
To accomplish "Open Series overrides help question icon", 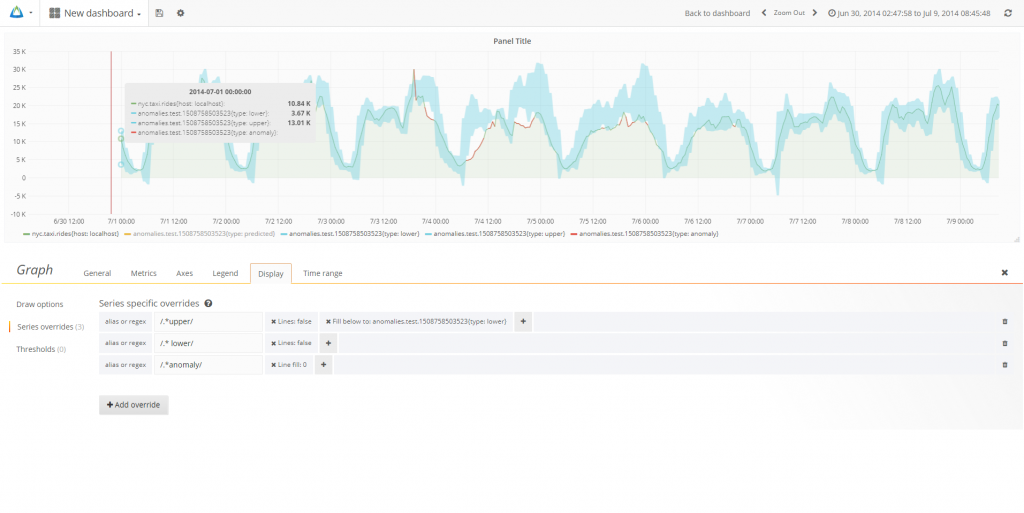I will 208,303.
